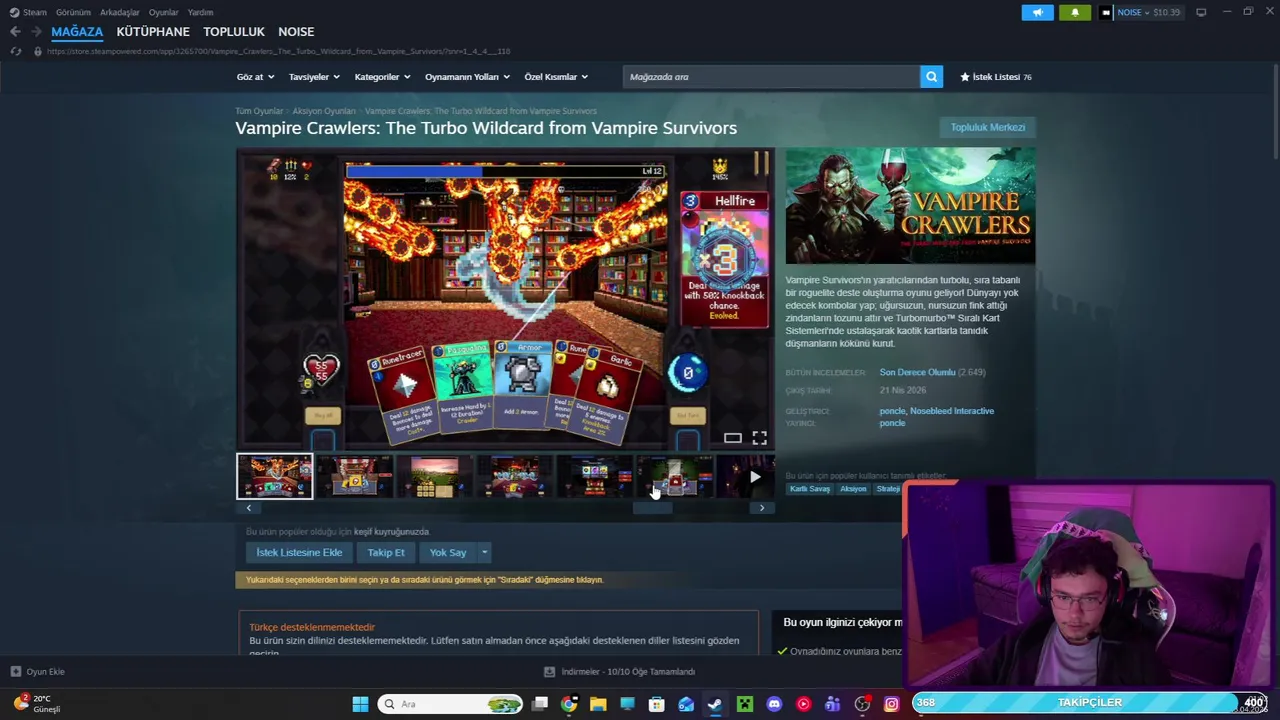Launch Google Chrome from taskbar

click(x=569, y=704)
